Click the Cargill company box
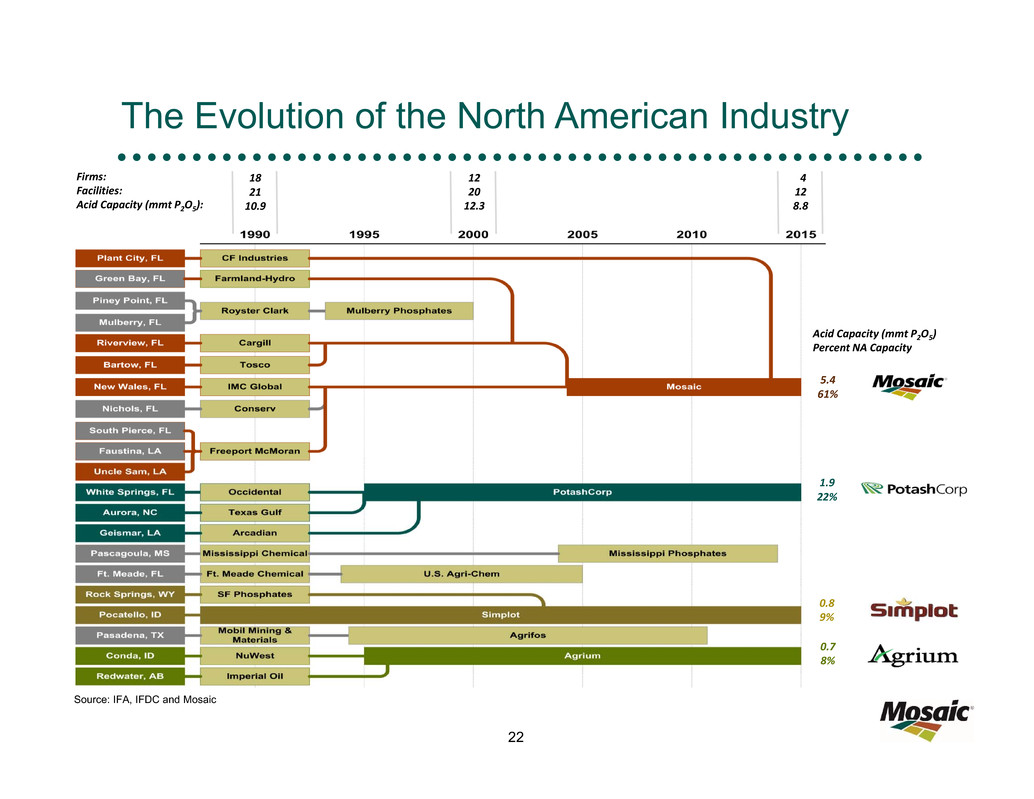Screen dimensions: 1034x799 pos(255,343)
